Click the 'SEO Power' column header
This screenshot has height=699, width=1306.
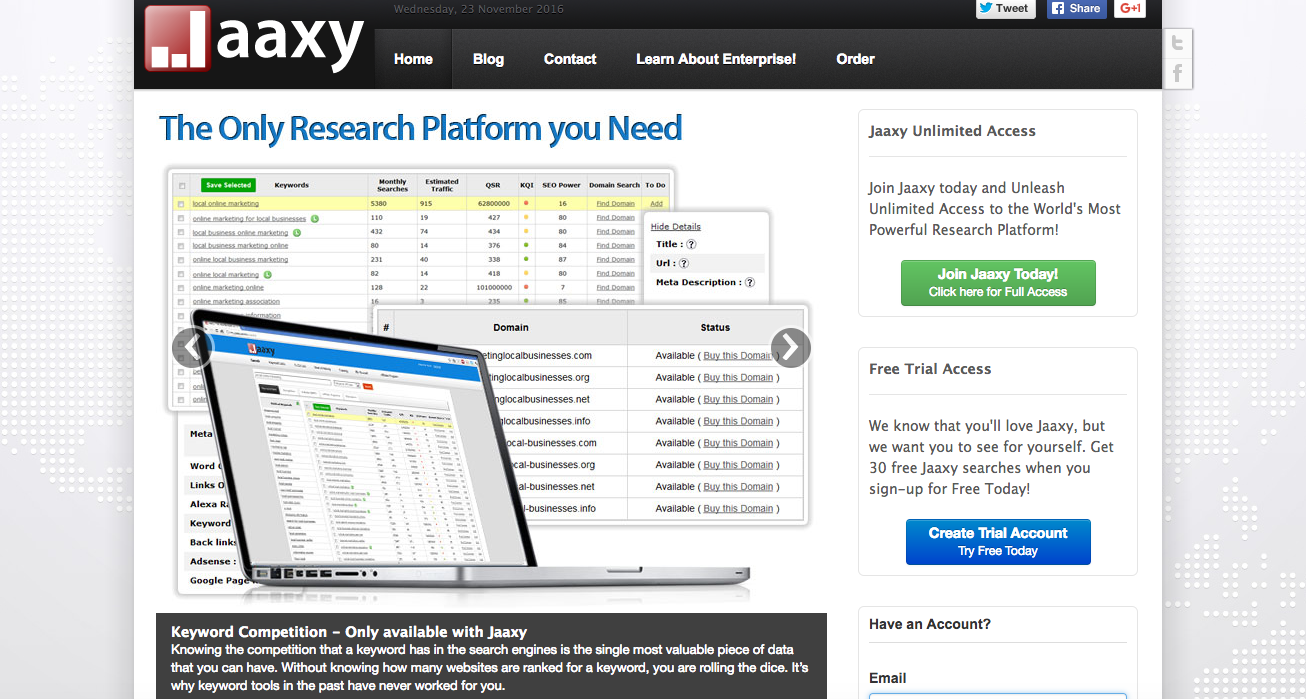(x=562, y=185)
